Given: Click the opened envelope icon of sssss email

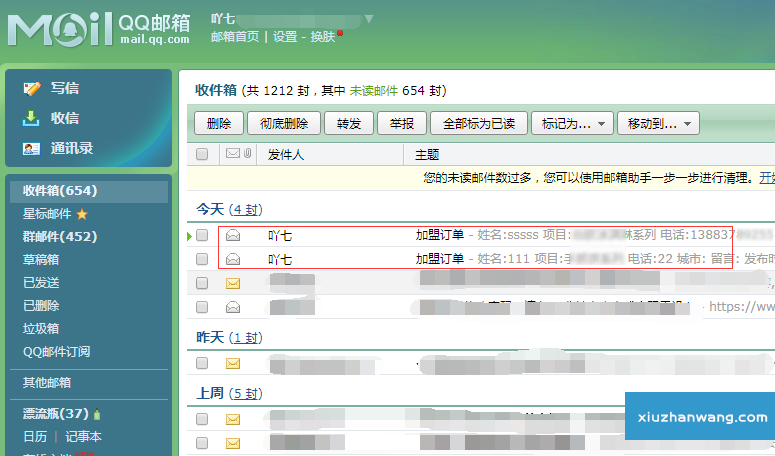Looking at the screenshot, I should [x=233, y=235].
